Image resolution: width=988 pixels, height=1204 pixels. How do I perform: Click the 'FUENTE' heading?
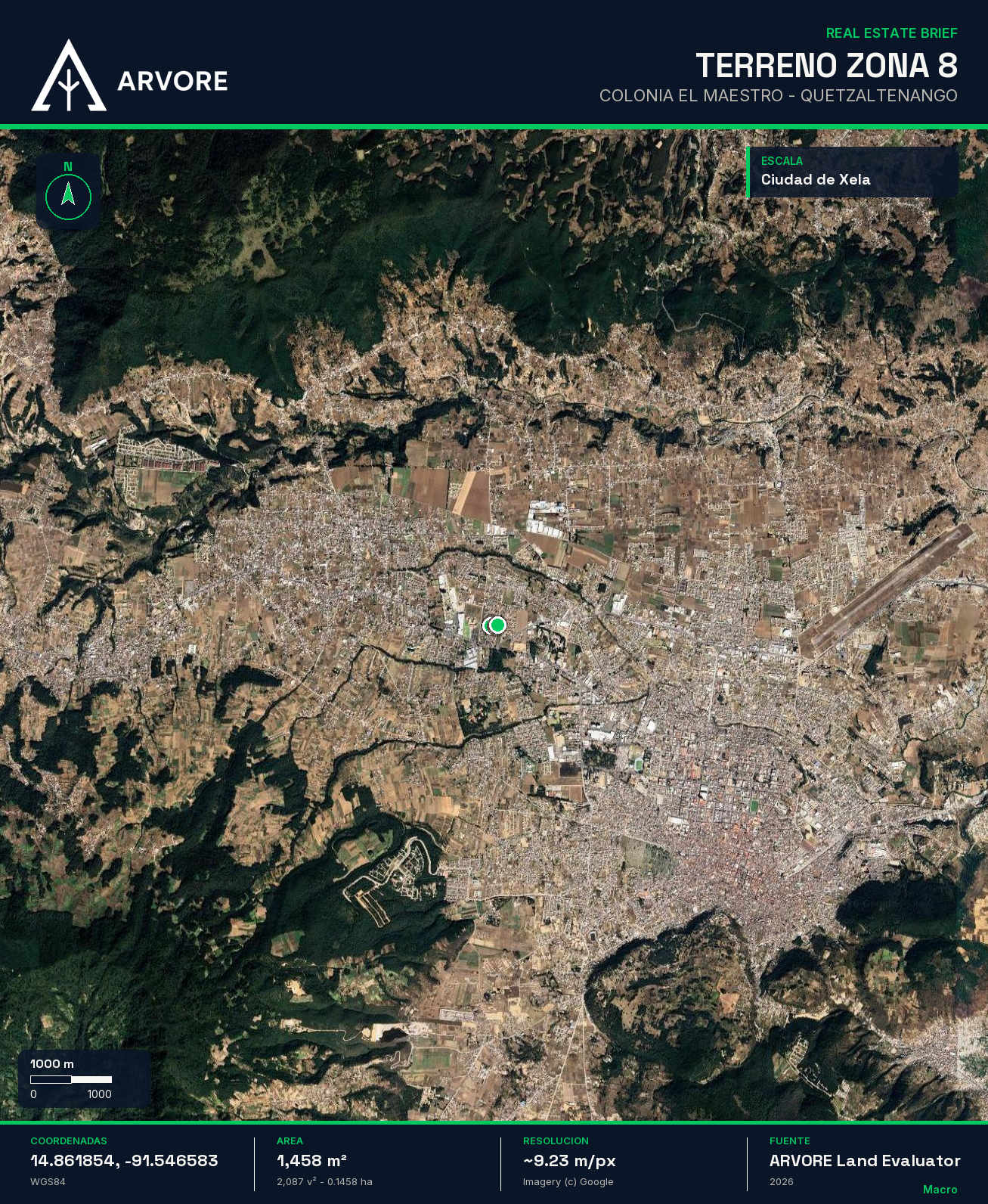tap(789, 1140)
